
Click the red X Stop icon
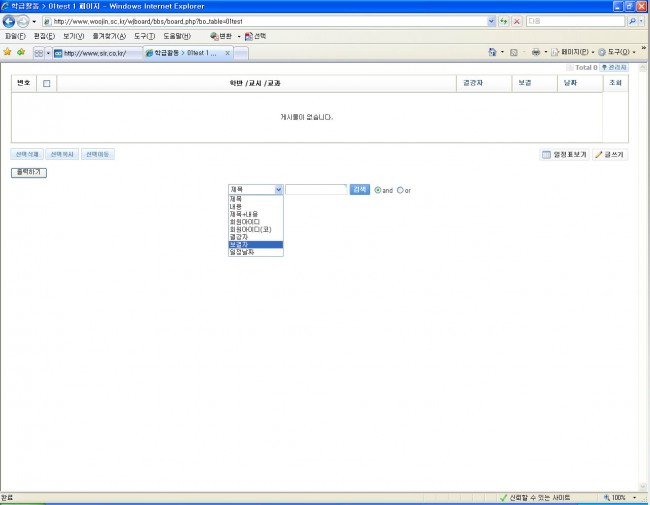coord(517,21)
